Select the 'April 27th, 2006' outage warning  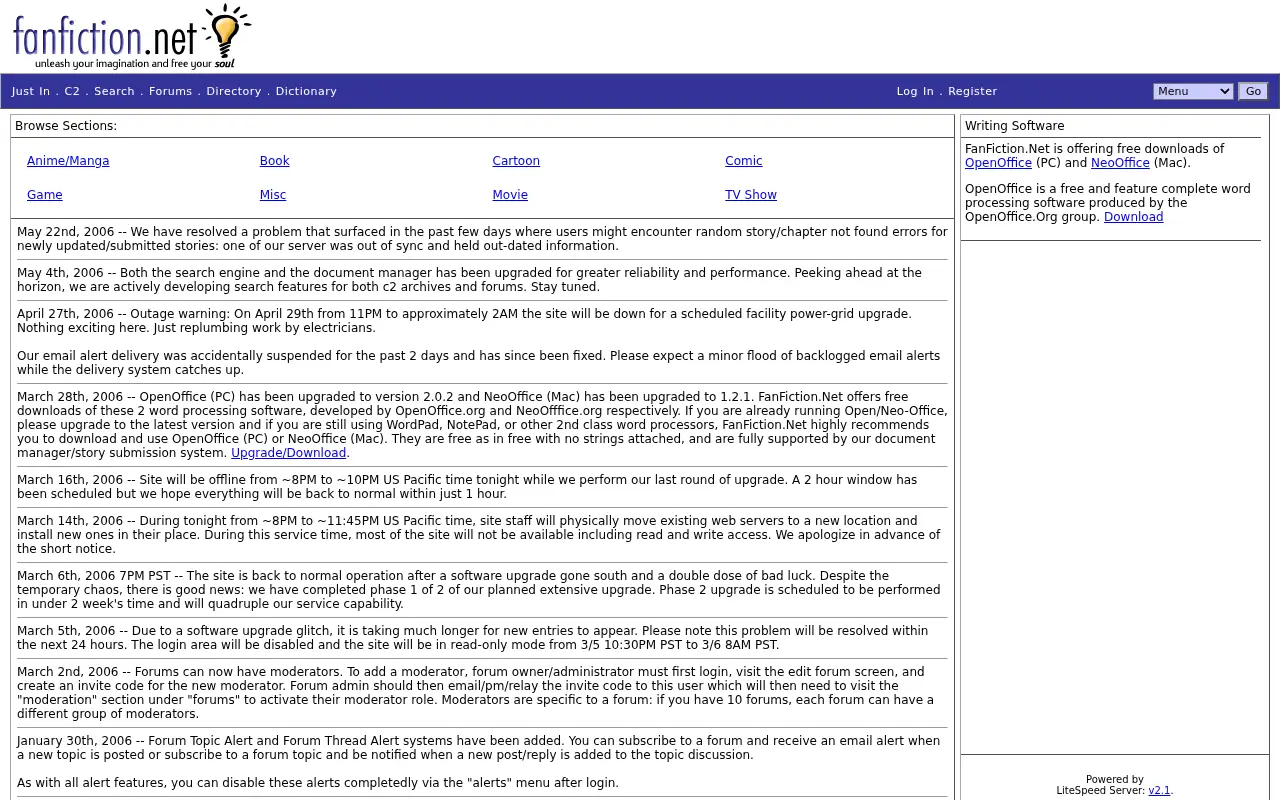482,321
